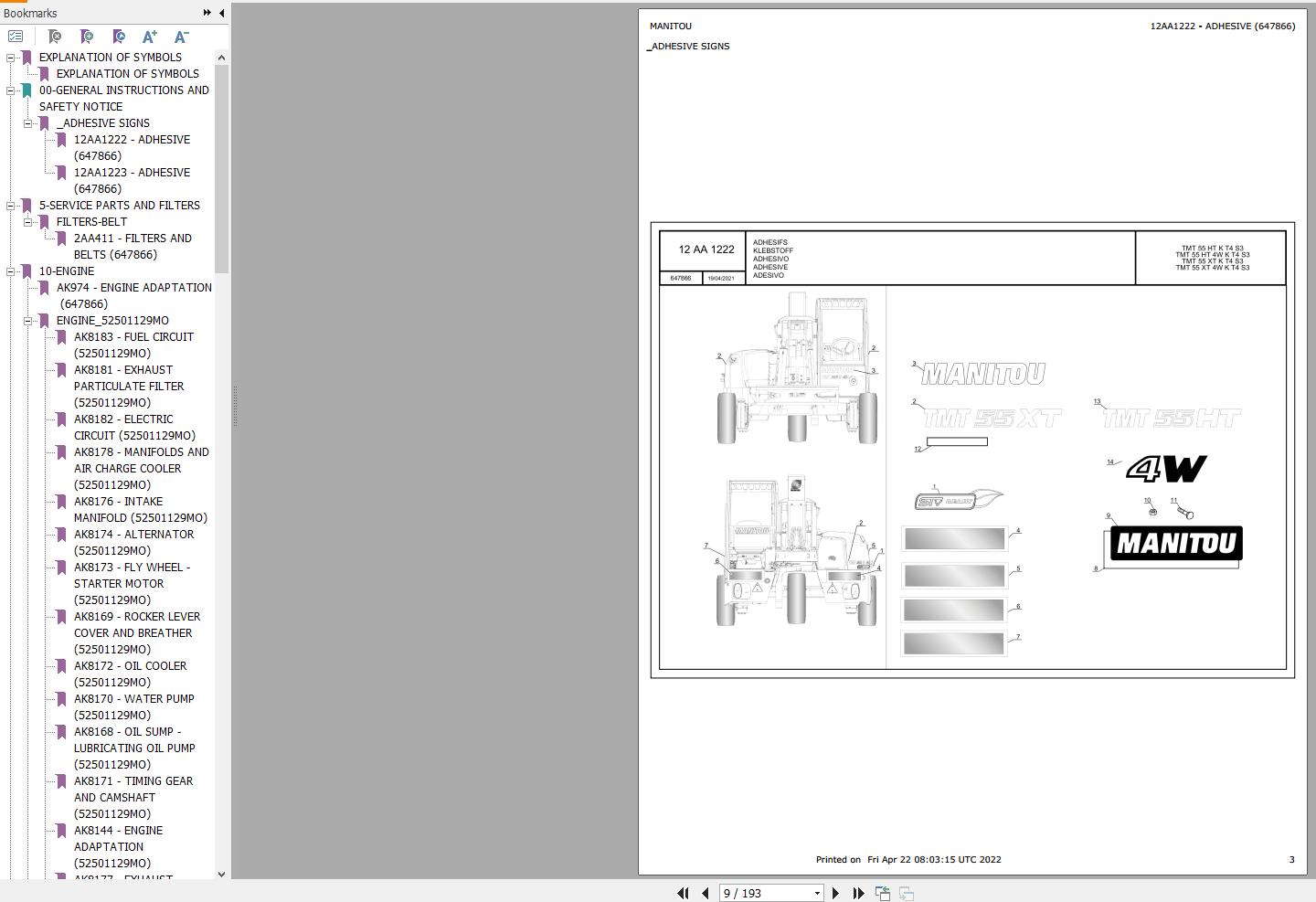The height and width of the screenshot is (902, 1316).
Task: Open the EXPLANATION OF SYMBOLS child bookmark
Action: (x=127, y=74)
